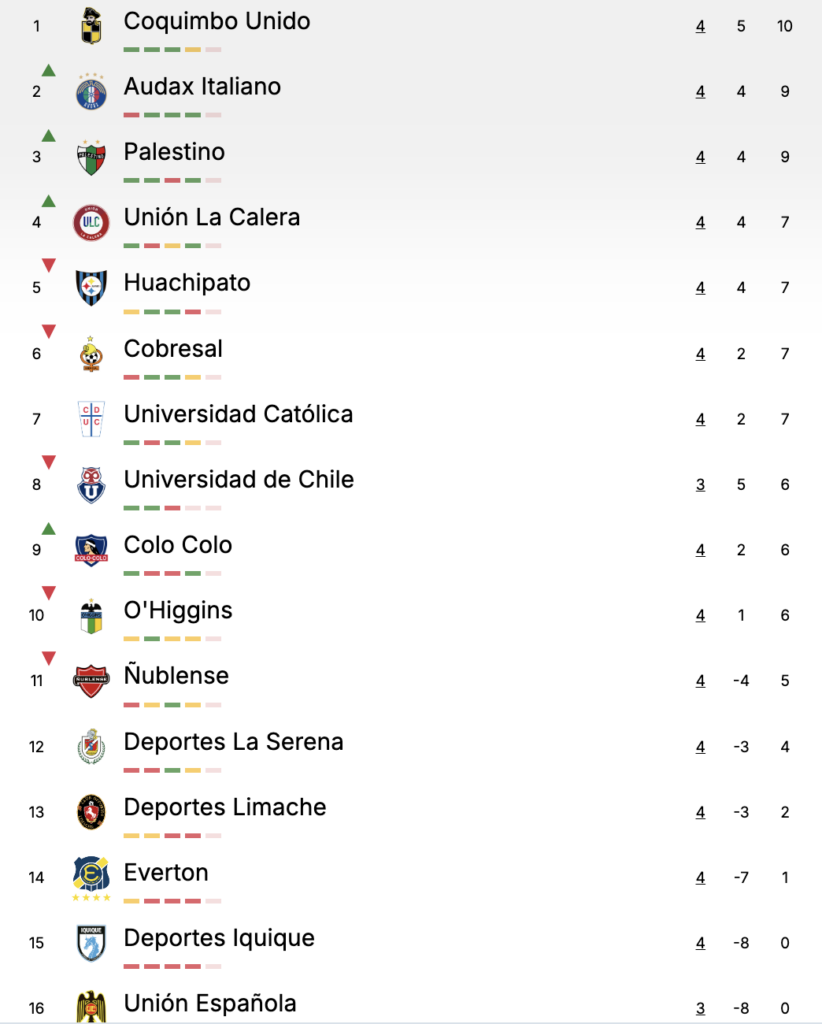Open the Universidad de Chile team page
This screenshot has height=1024, width=822.
click(x=238, y=480)
